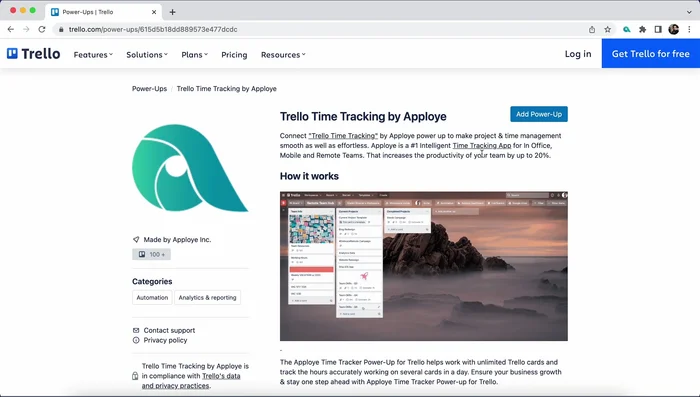Image resolution: width=700 pixels, height=397 pixels.
Task: Select the Automation category tag
Action: (152, 297)
